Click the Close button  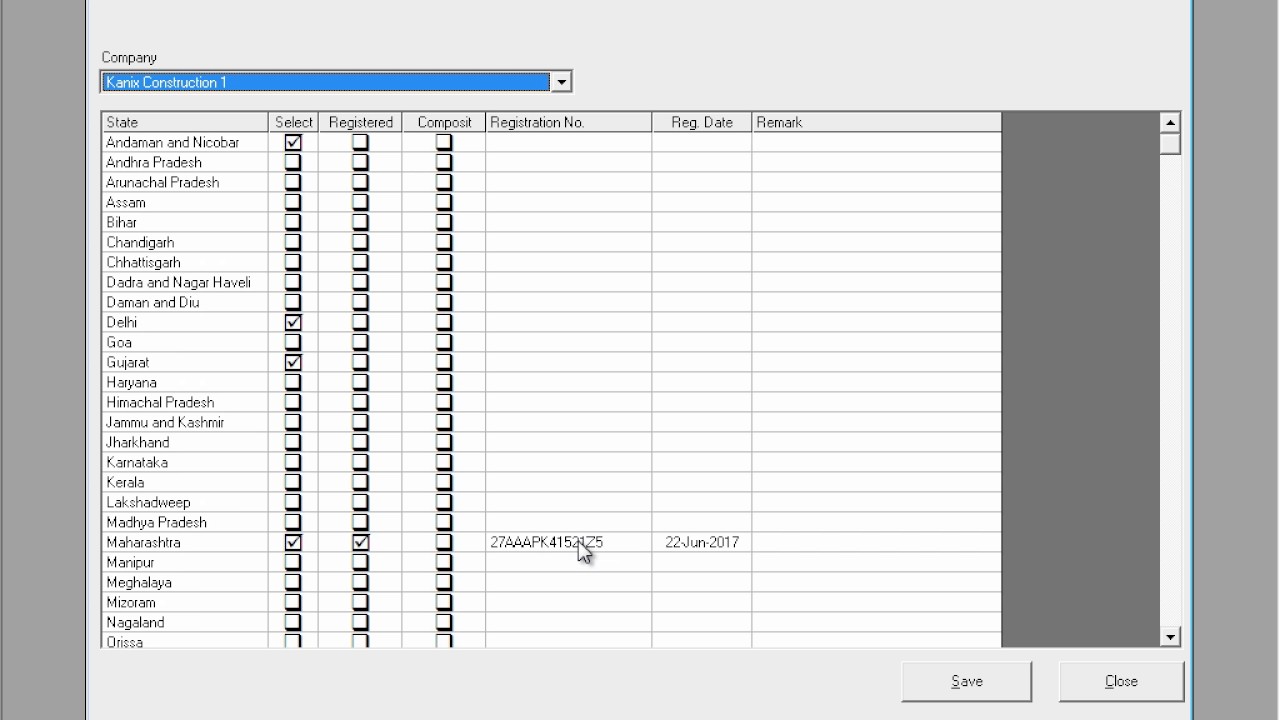(1121, 681)
